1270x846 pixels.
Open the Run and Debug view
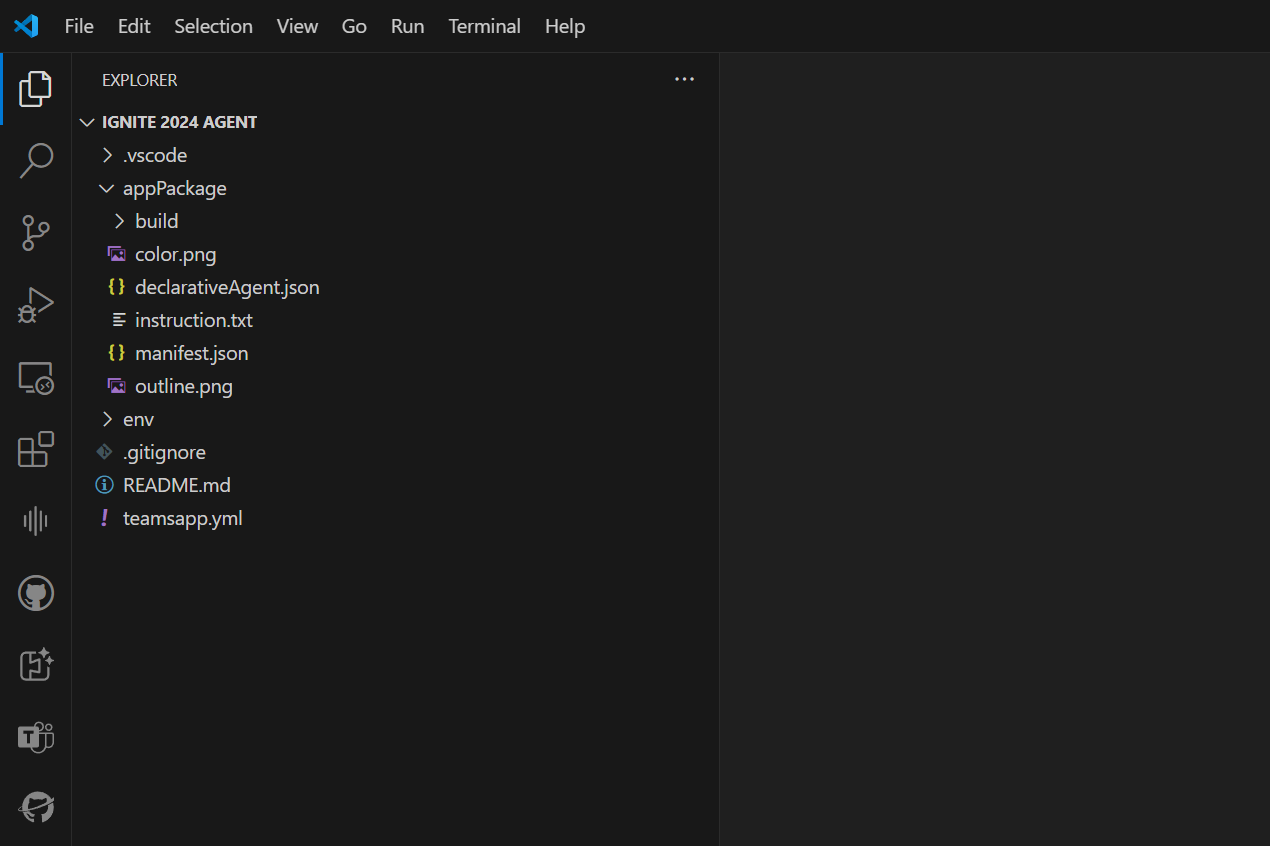click(35, 304)
